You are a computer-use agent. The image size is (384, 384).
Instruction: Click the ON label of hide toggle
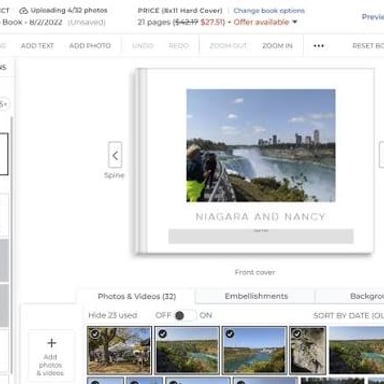point(206,315)
